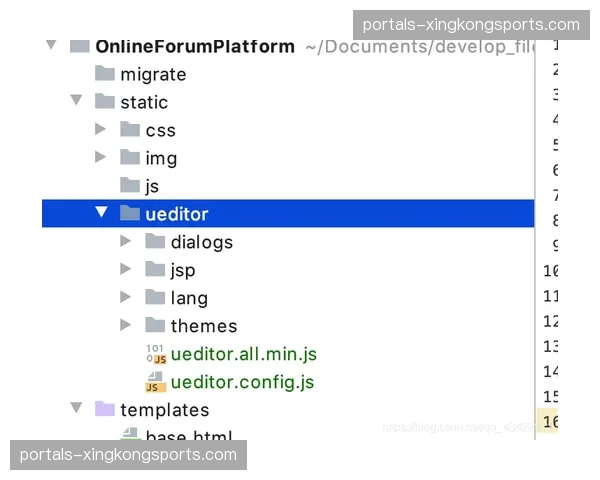Expand the themes folder arrow
The height and width of the screenshot is (480, 600).
[125, 326]
